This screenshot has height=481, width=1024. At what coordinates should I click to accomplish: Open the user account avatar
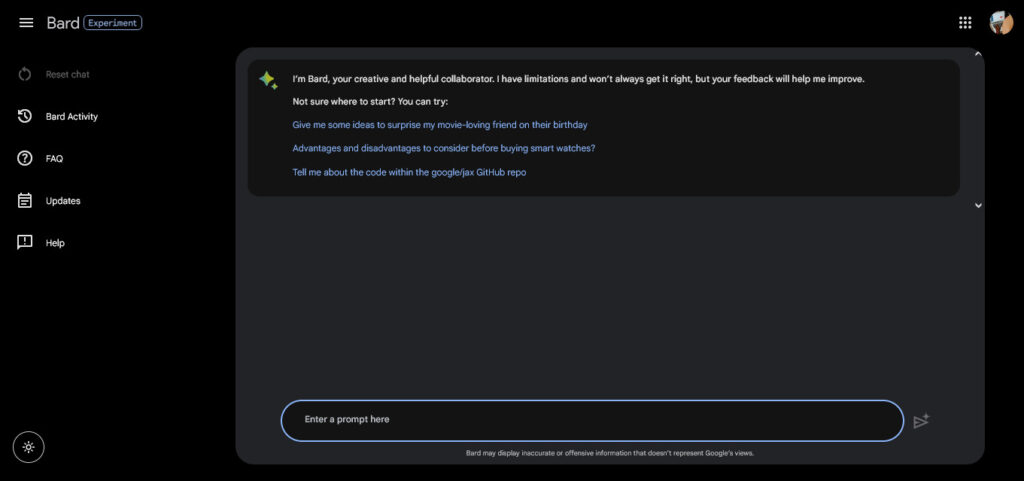pos(1000,23)
